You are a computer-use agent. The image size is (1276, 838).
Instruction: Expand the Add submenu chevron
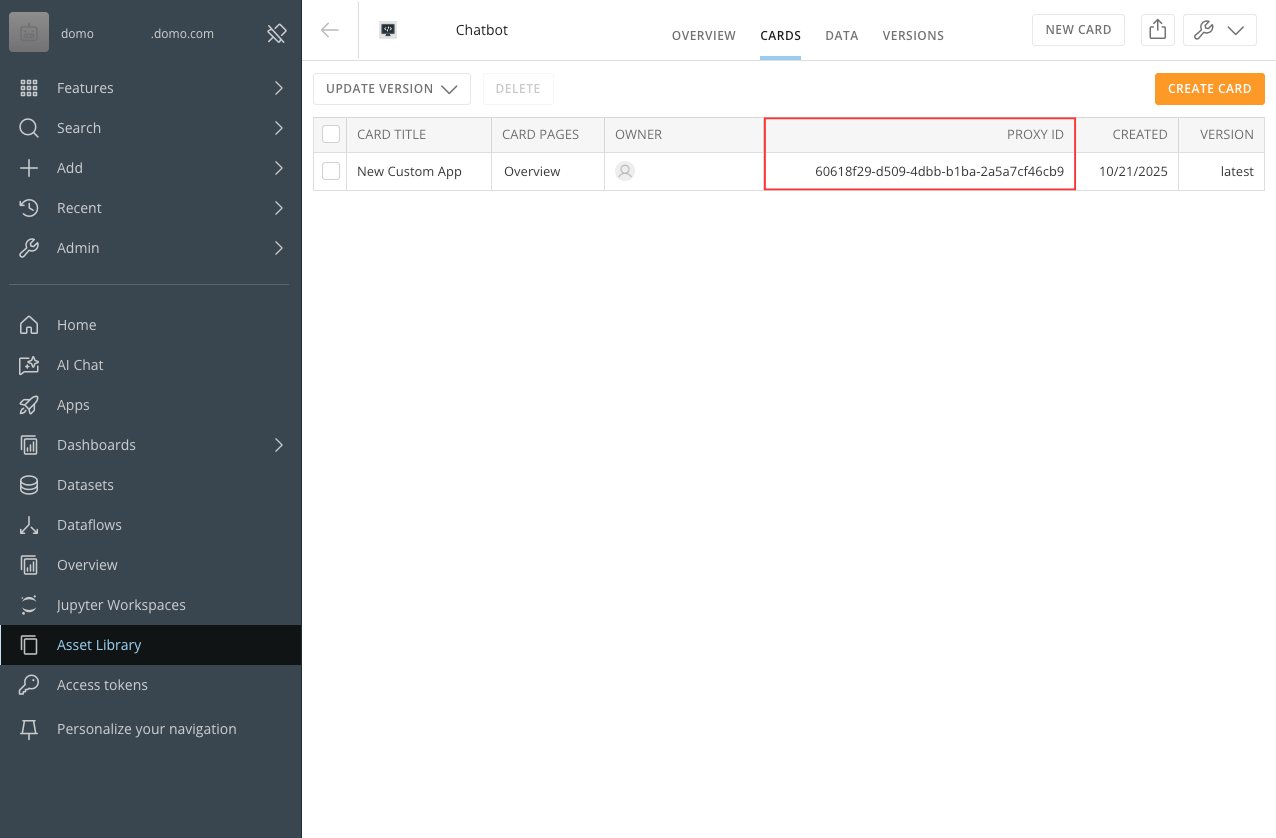[x=279, y=168]
